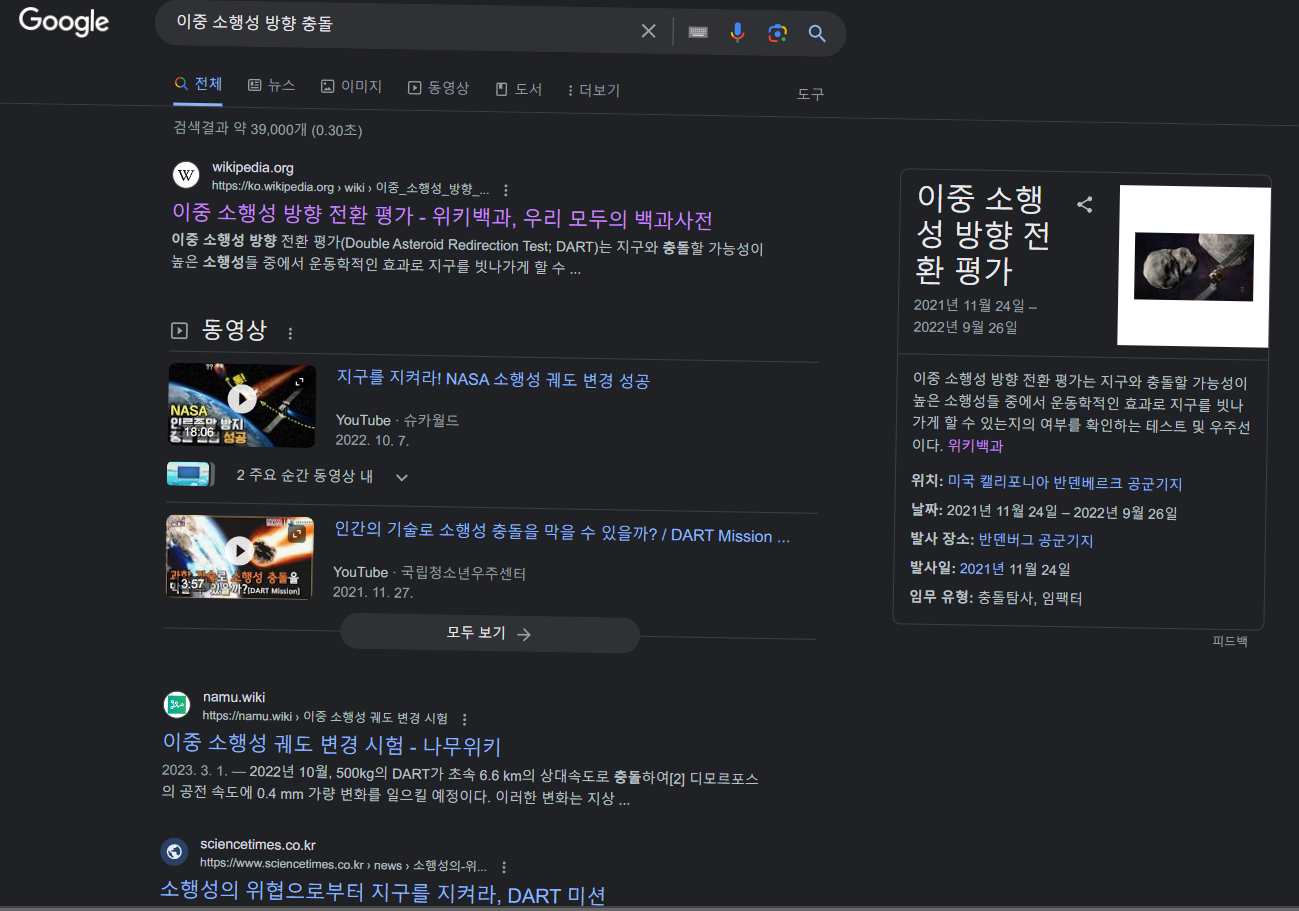This screenshot has height=911, width=1299.
Task: Switch to the 뉴스 tab
Action: (272, 86)
